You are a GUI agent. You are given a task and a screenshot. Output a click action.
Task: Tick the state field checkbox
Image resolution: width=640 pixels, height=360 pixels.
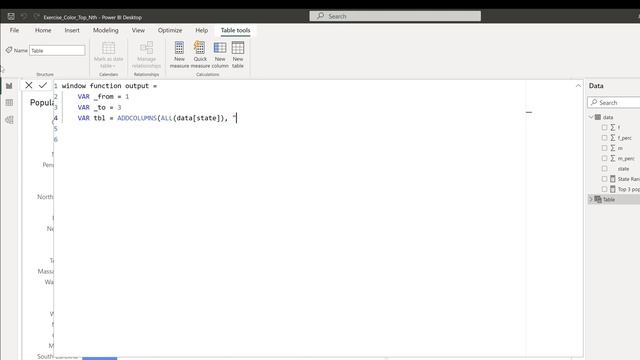coord(604,169)
